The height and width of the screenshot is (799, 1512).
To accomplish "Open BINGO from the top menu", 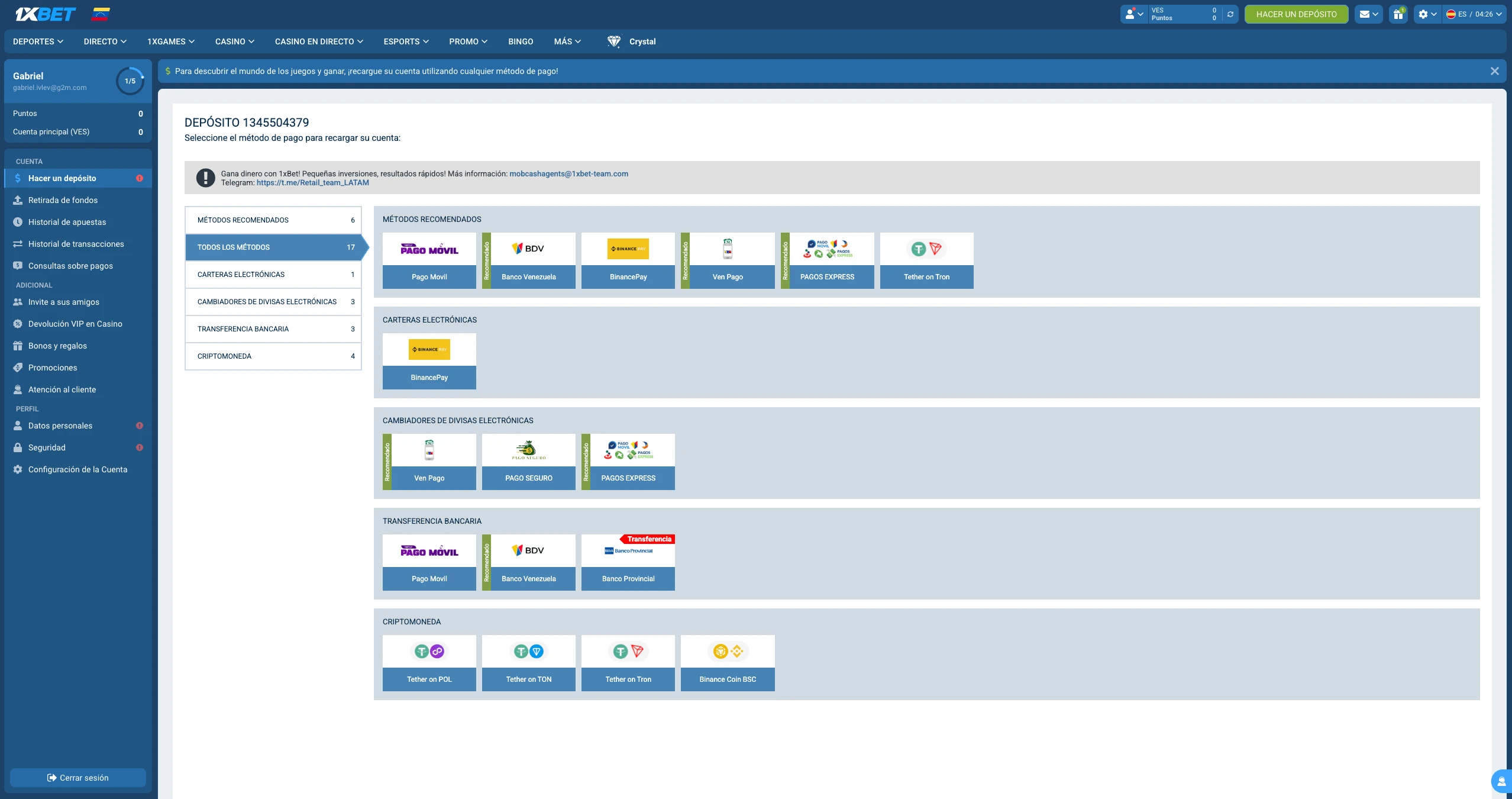I will coord(521,41).
